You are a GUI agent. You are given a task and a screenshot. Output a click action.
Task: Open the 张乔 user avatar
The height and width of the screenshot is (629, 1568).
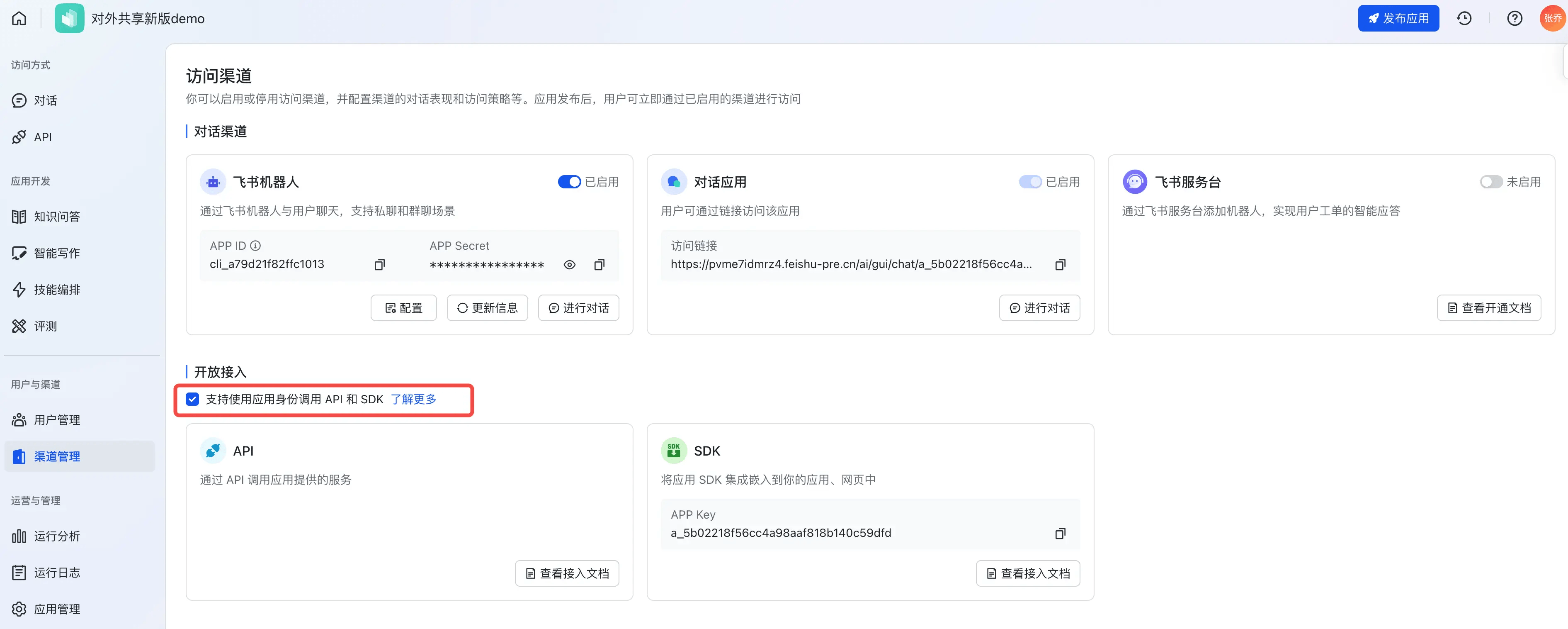pyautogui.click(x=1552, y=18)
